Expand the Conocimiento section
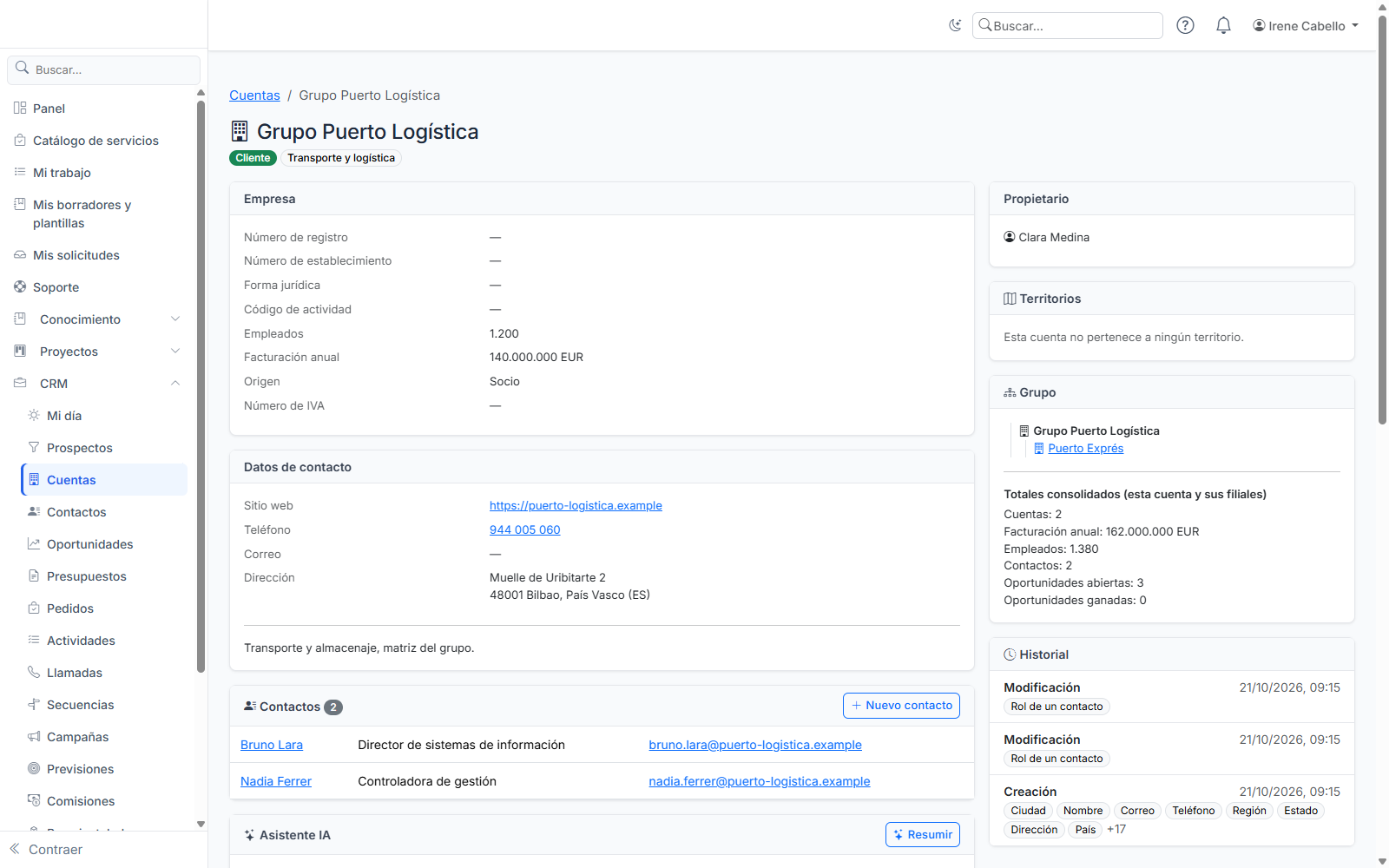This screenshot has width=1389, height=868. pyautogui.click(x=97, y=319)
